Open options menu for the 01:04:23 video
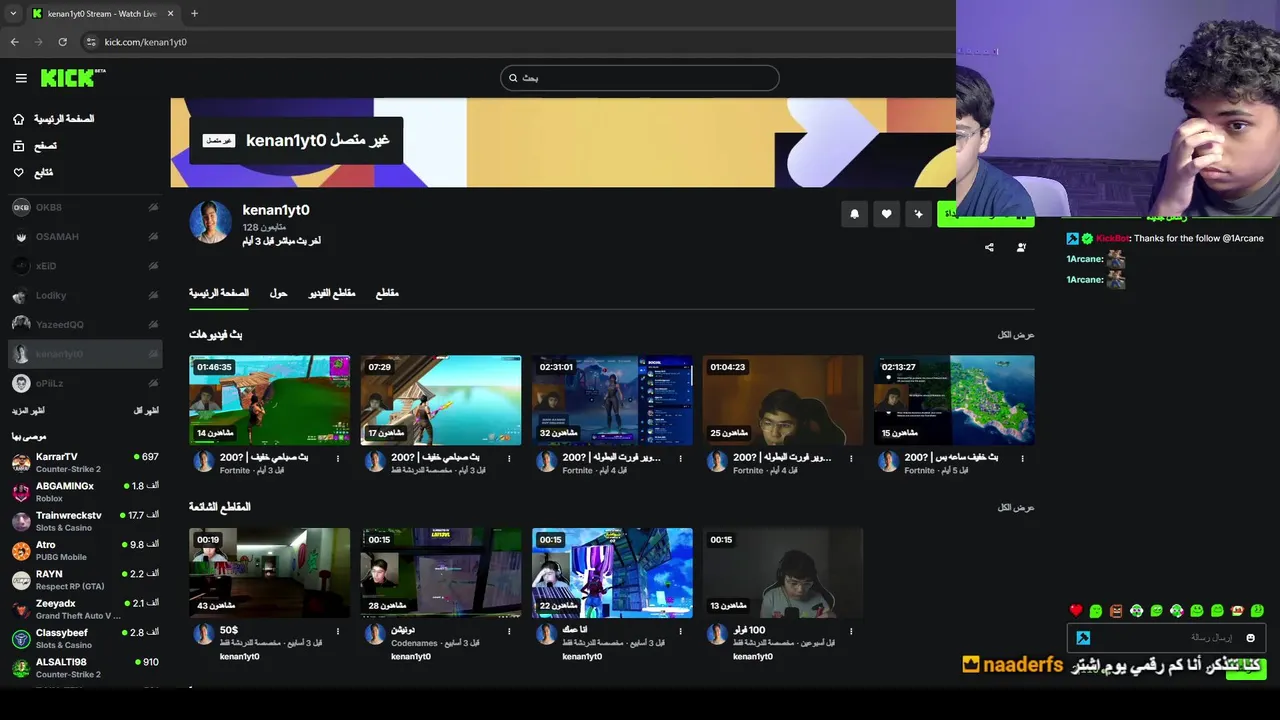 (x=851, y=458)
